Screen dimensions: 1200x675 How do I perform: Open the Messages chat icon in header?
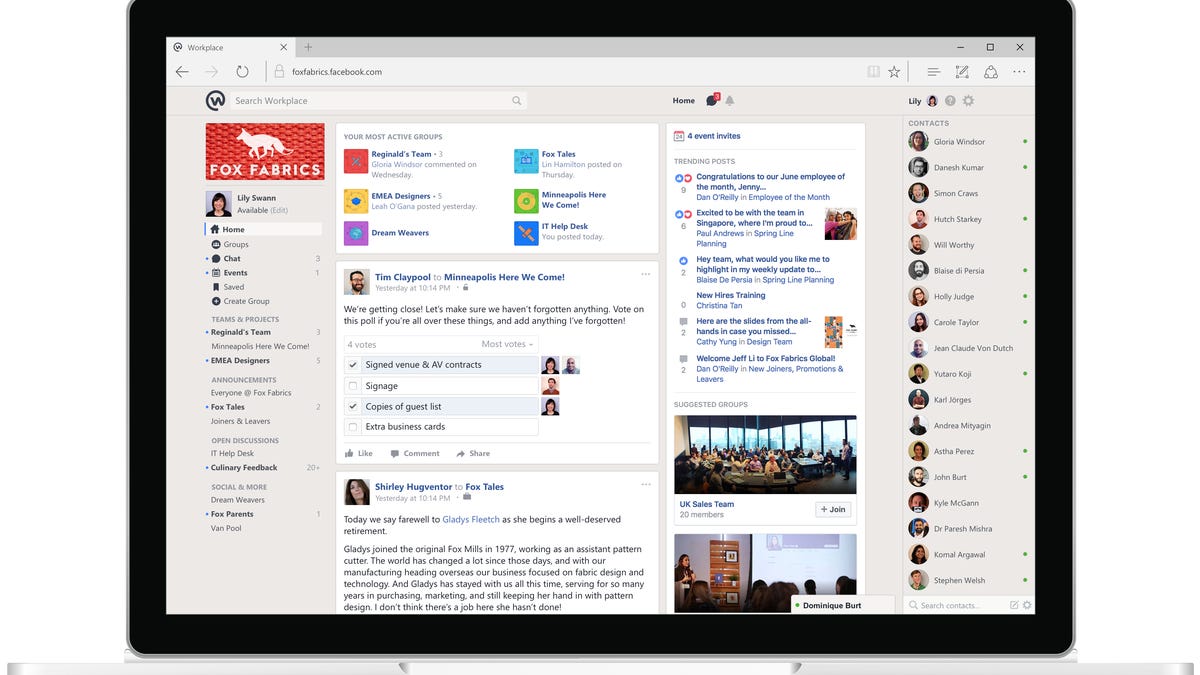711,101
